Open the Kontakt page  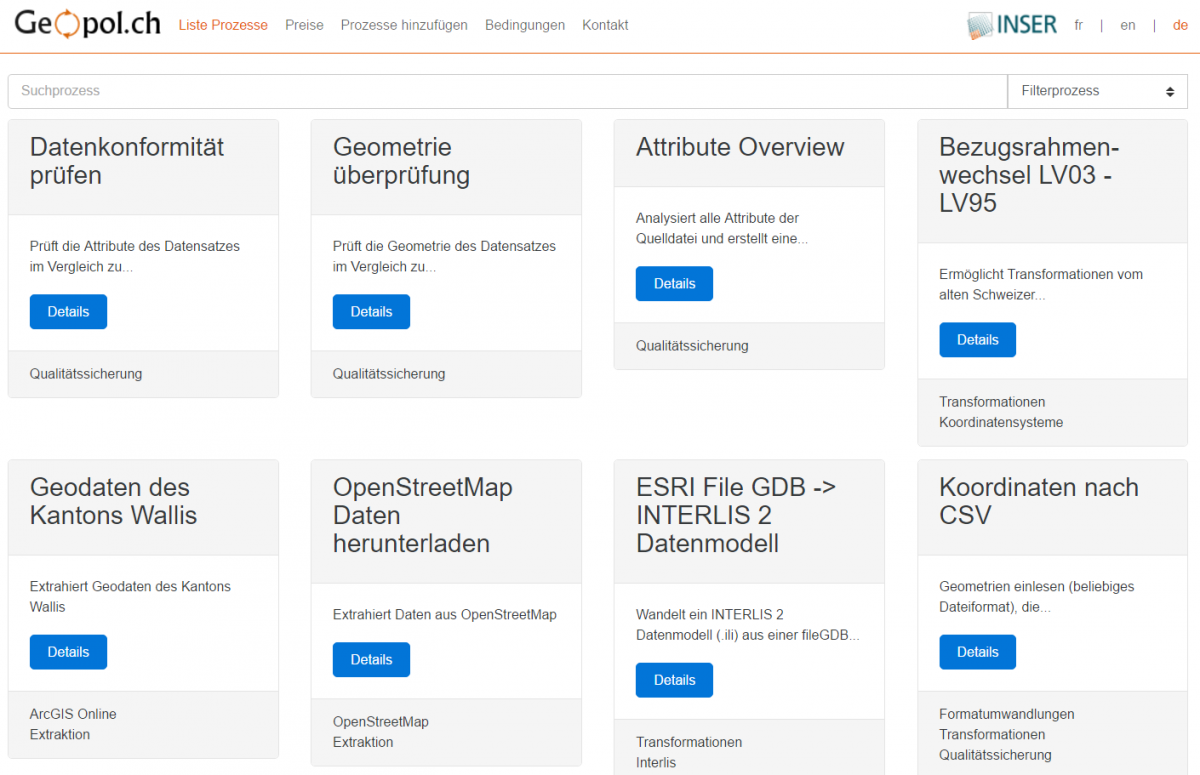pos(605,25)
